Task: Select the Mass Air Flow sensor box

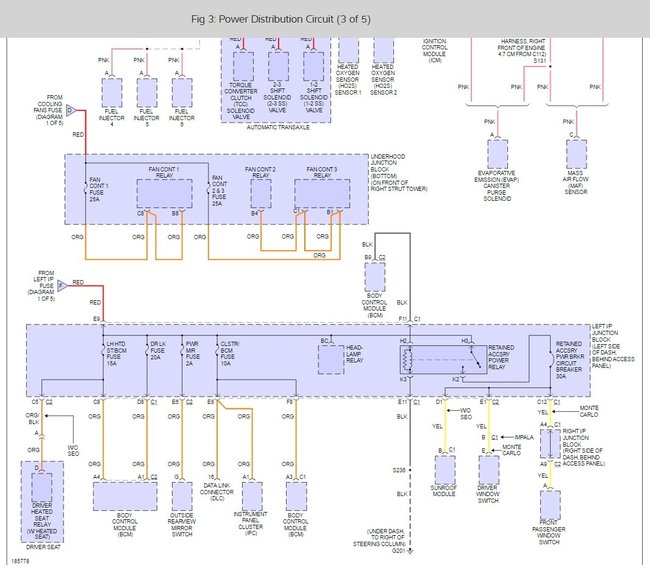Action: [576, 154]
